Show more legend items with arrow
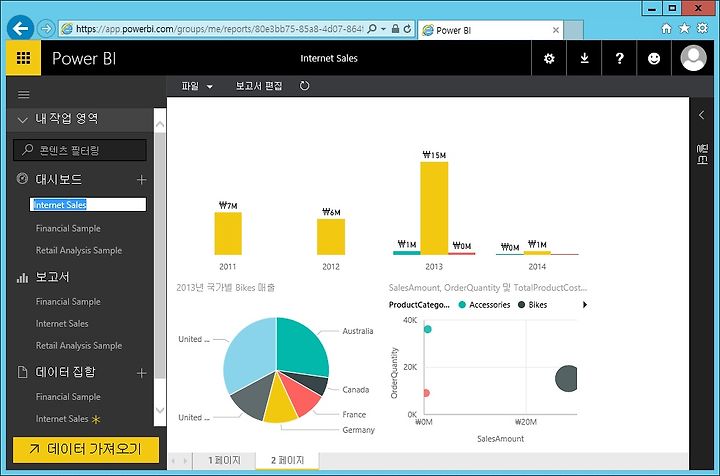The height and width of the screenshot is (476, 720). pos(585,305)
